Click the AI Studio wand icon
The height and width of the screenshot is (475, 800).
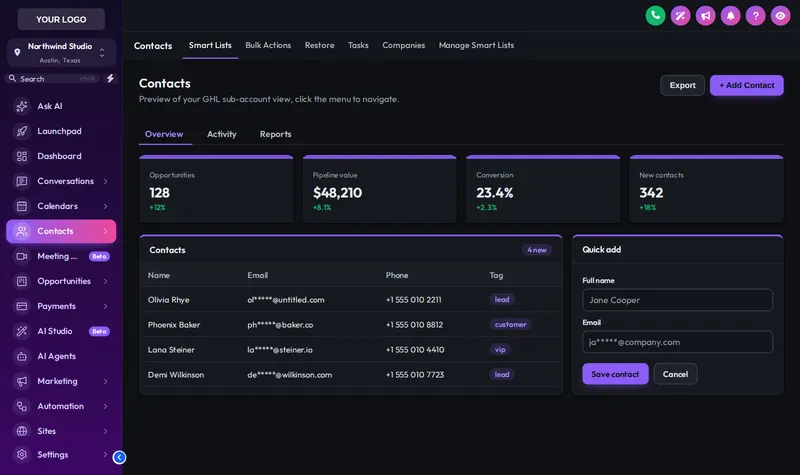[21, 331]
